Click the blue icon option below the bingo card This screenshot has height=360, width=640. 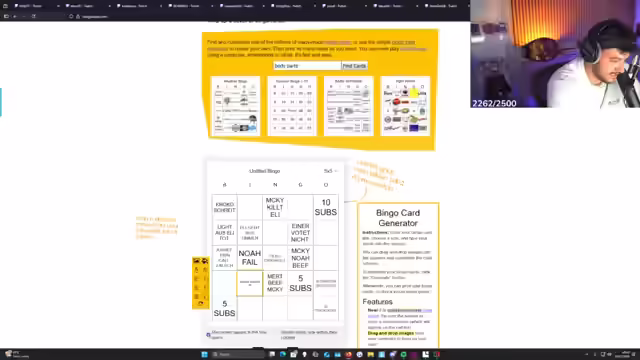[x=208, y=335]
